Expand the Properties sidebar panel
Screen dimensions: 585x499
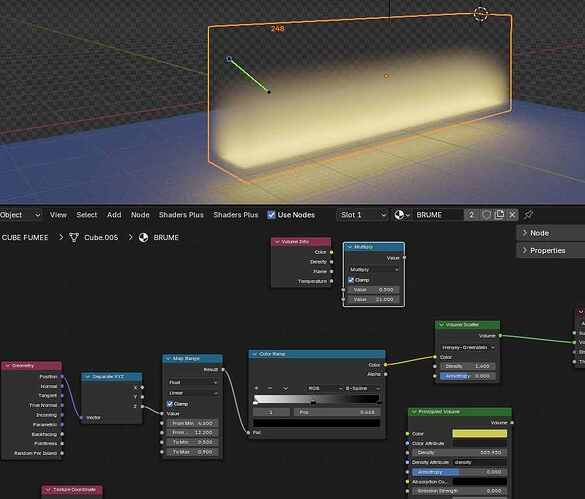551,250
